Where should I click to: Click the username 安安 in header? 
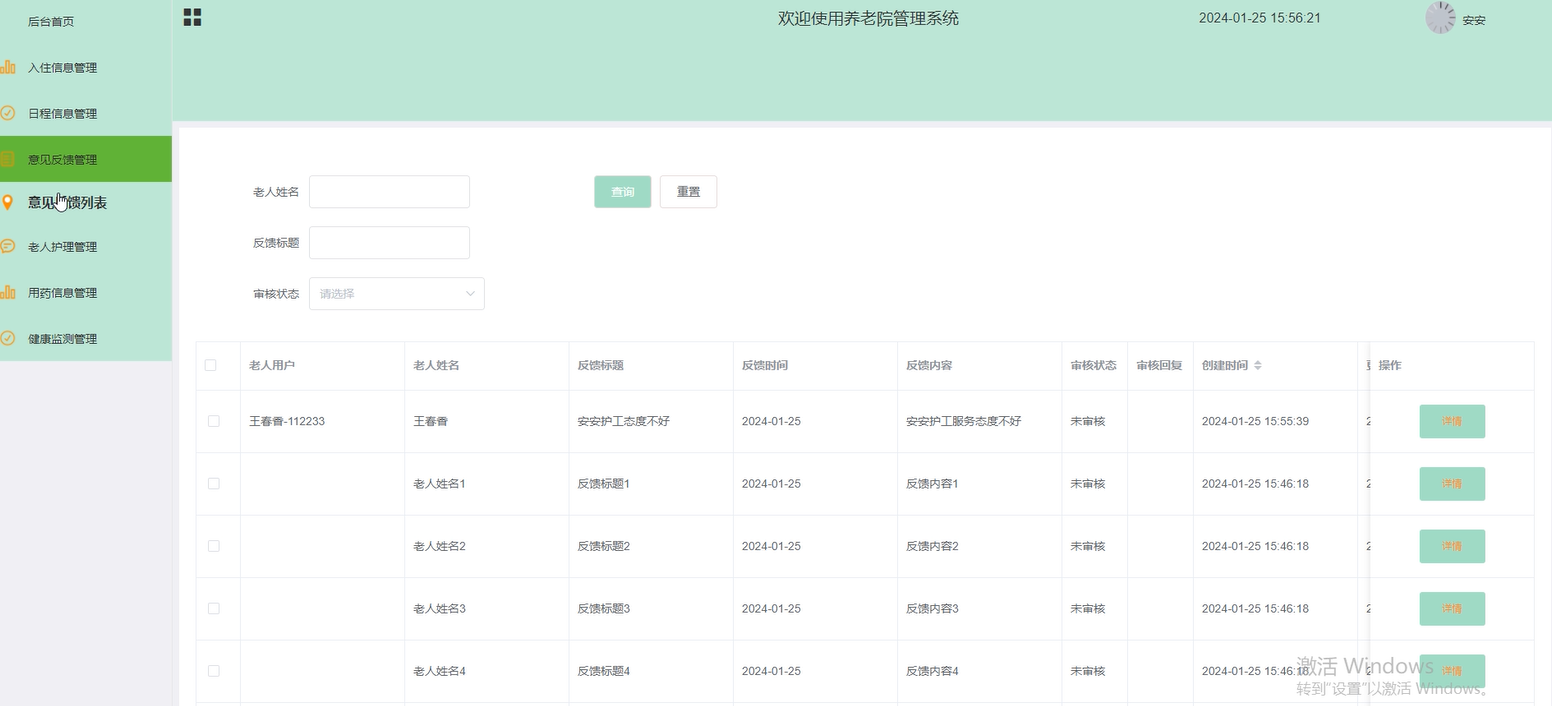click(1474, 20)
